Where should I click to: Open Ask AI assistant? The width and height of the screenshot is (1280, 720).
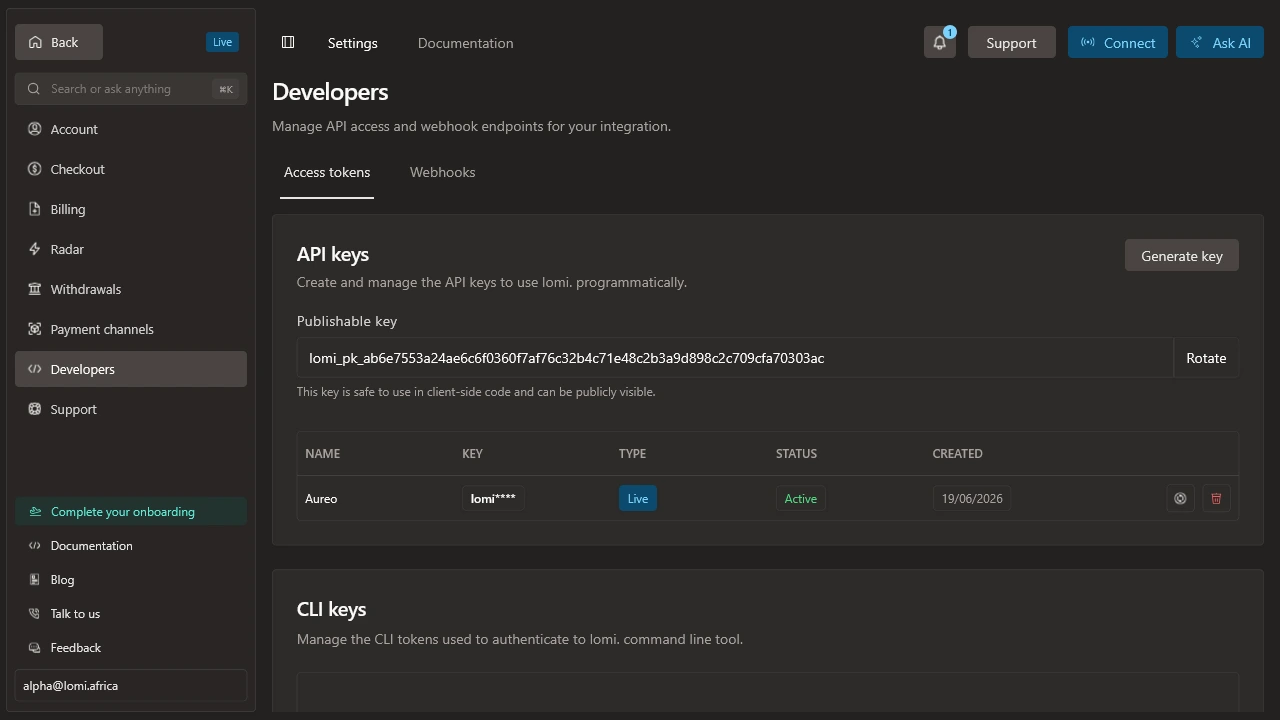(x=1220, y=42)
